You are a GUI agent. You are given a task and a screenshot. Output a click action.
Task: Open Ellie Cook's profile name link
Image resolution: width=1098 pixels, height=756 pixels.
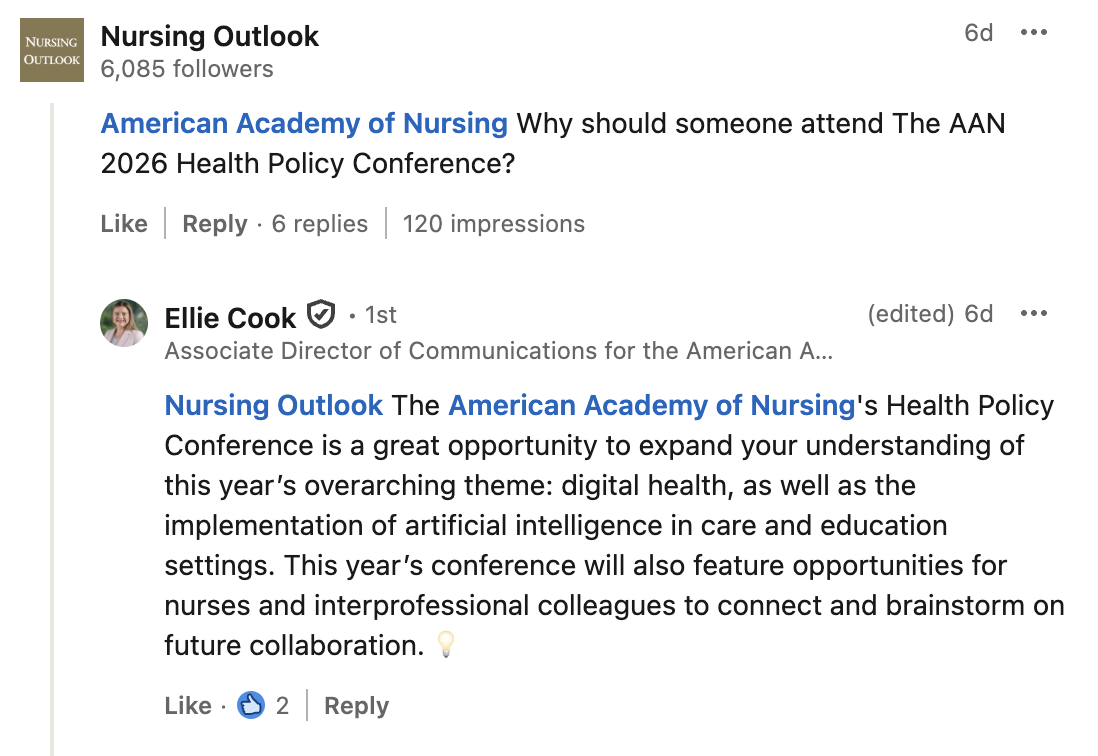[230, 318]
